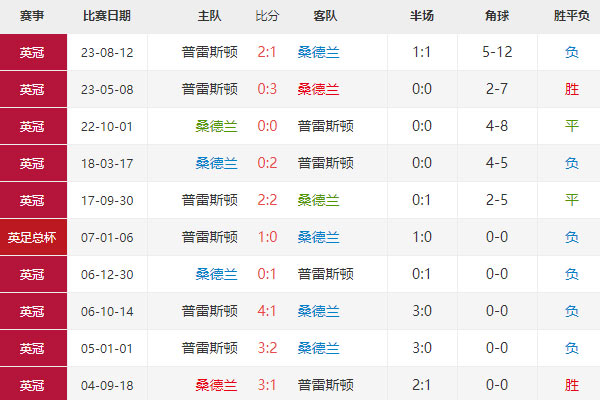The image size is (600, 400).
Task: Click the 比赛日期 column header
Action: (x=109, y=17)
